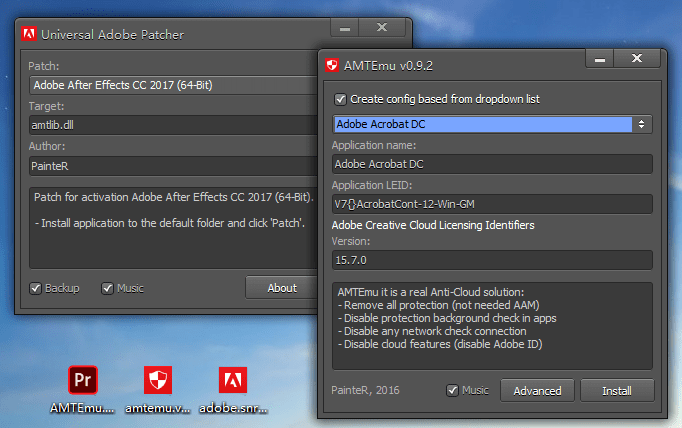This screenshot has width=682, height=428.
Task: Click the 'Patch:' label in Universal Adobe Patcher
Action: click(43, 66)
